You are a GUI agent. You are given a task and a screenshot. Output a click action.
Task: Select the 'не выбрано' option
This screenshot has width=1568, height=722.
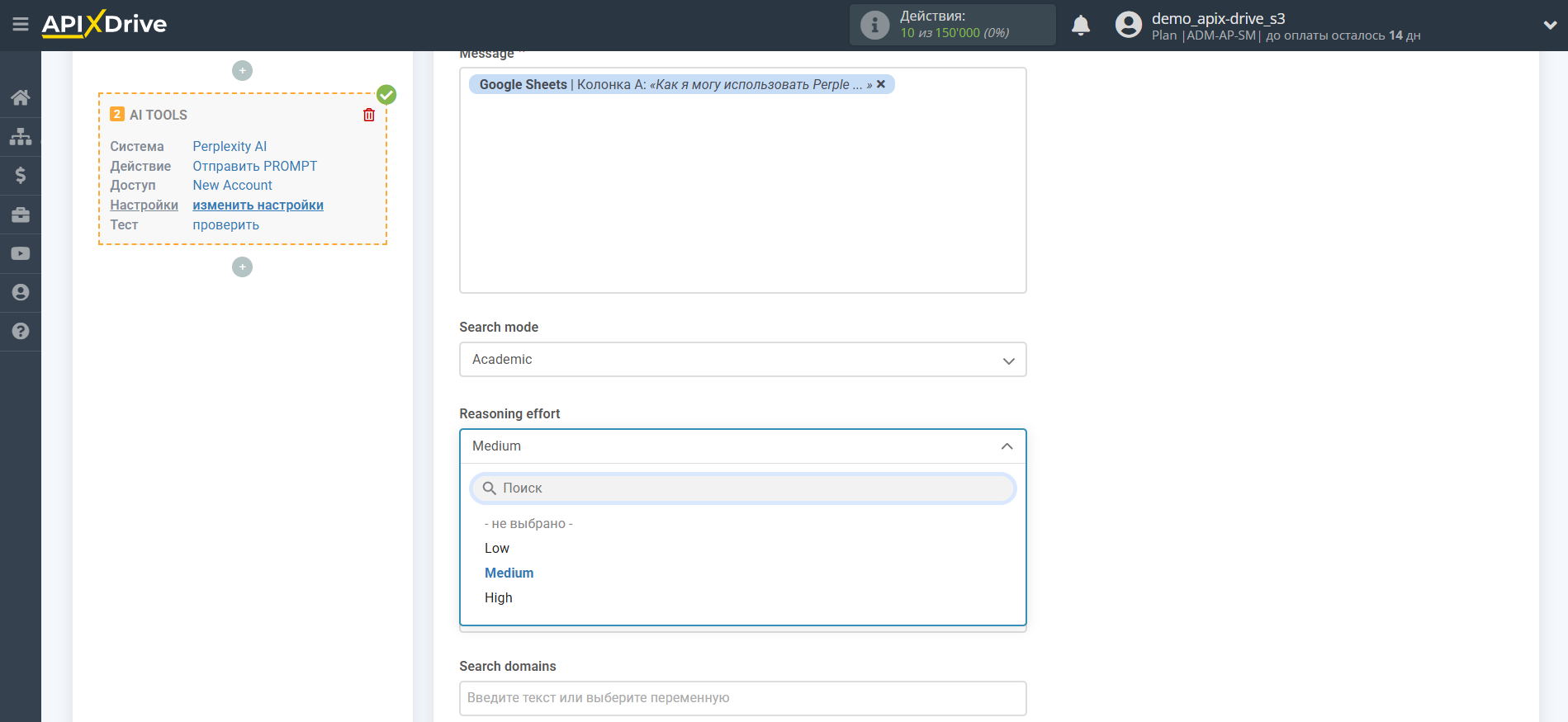(528, 524)
